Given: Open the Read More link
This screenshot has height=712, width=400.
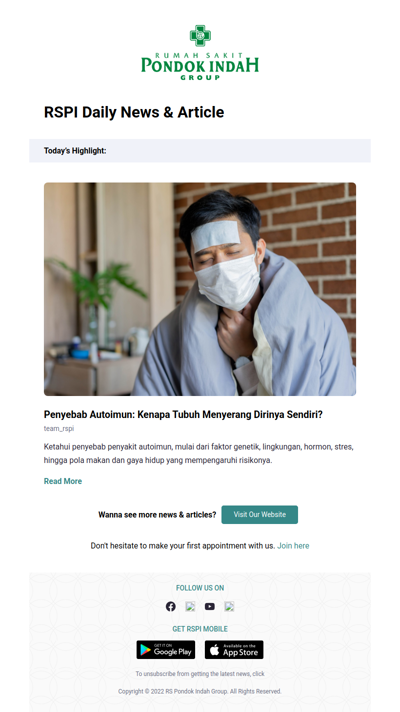Looking at the screenshot, I should (x=63, y=481).
